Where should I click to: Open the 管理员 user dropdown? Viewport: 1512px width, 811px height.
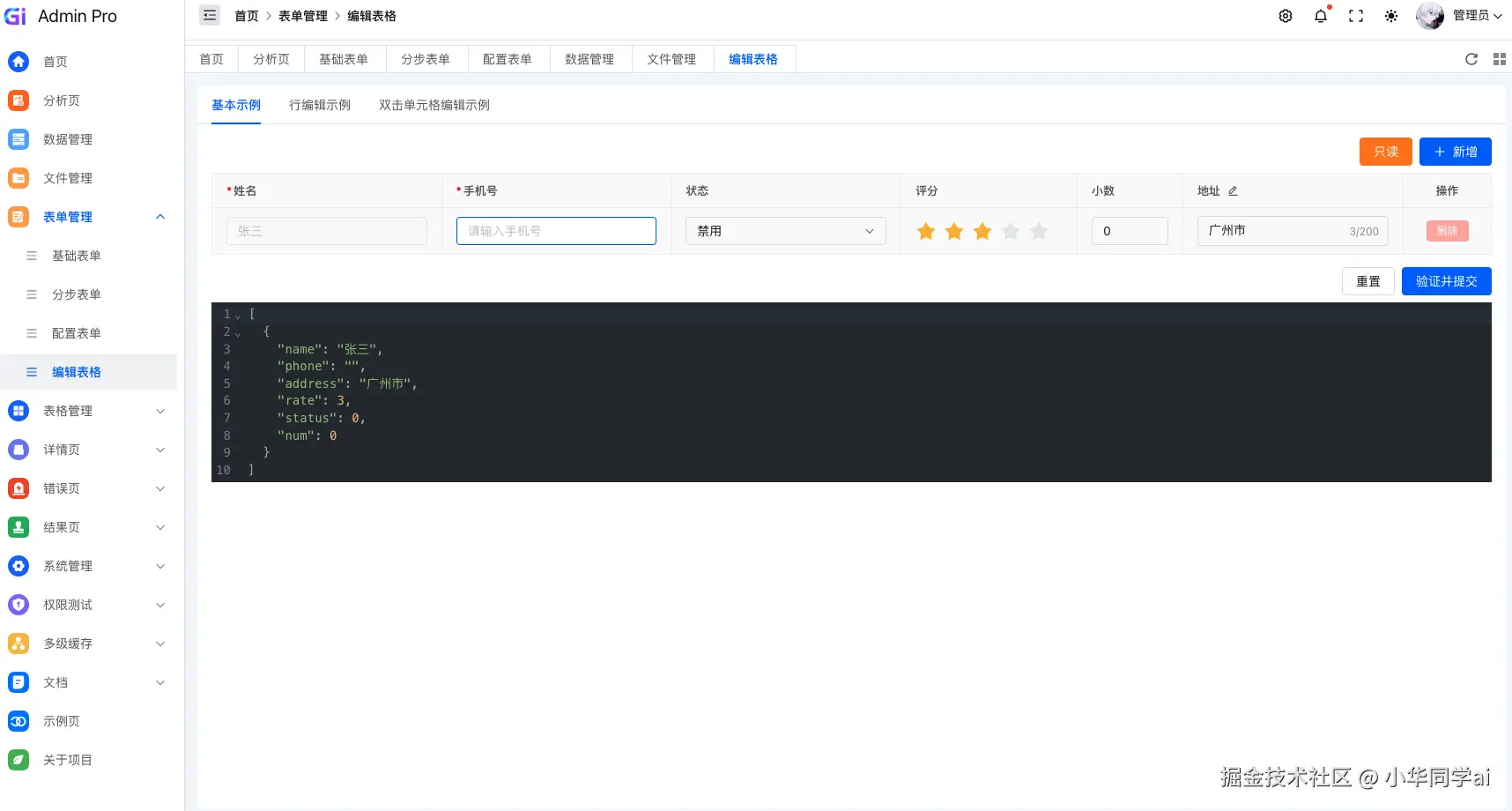pos(1478,16)
